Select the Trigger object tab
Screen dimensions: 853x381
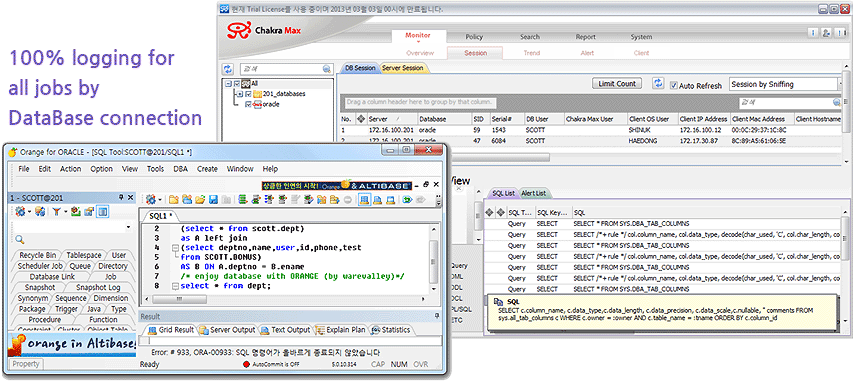point(66,309)
